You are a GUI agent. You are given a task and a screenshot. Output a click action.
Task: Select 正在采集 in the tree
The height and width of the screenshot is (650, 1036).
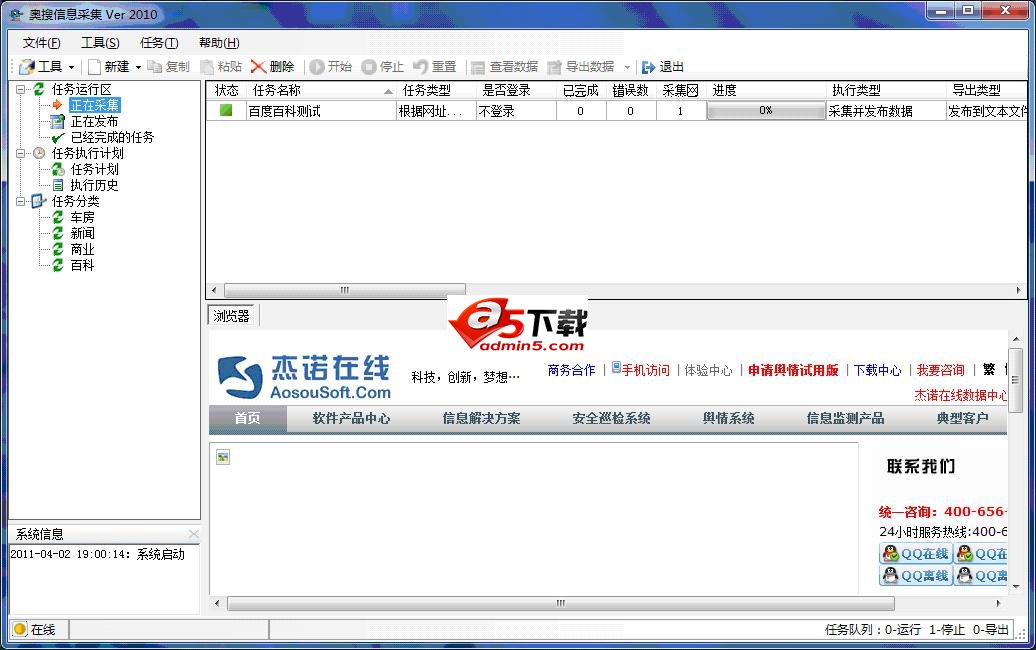(x=94, y=105)
